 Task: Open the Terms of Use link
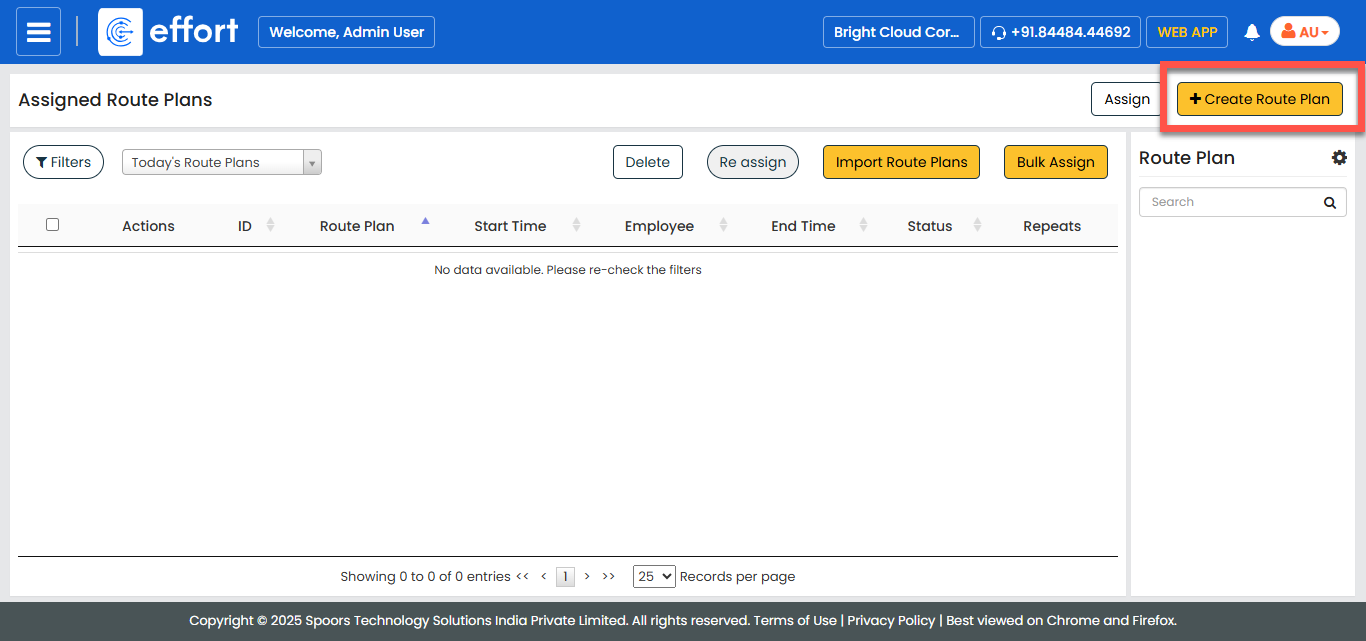coord(795,620)
